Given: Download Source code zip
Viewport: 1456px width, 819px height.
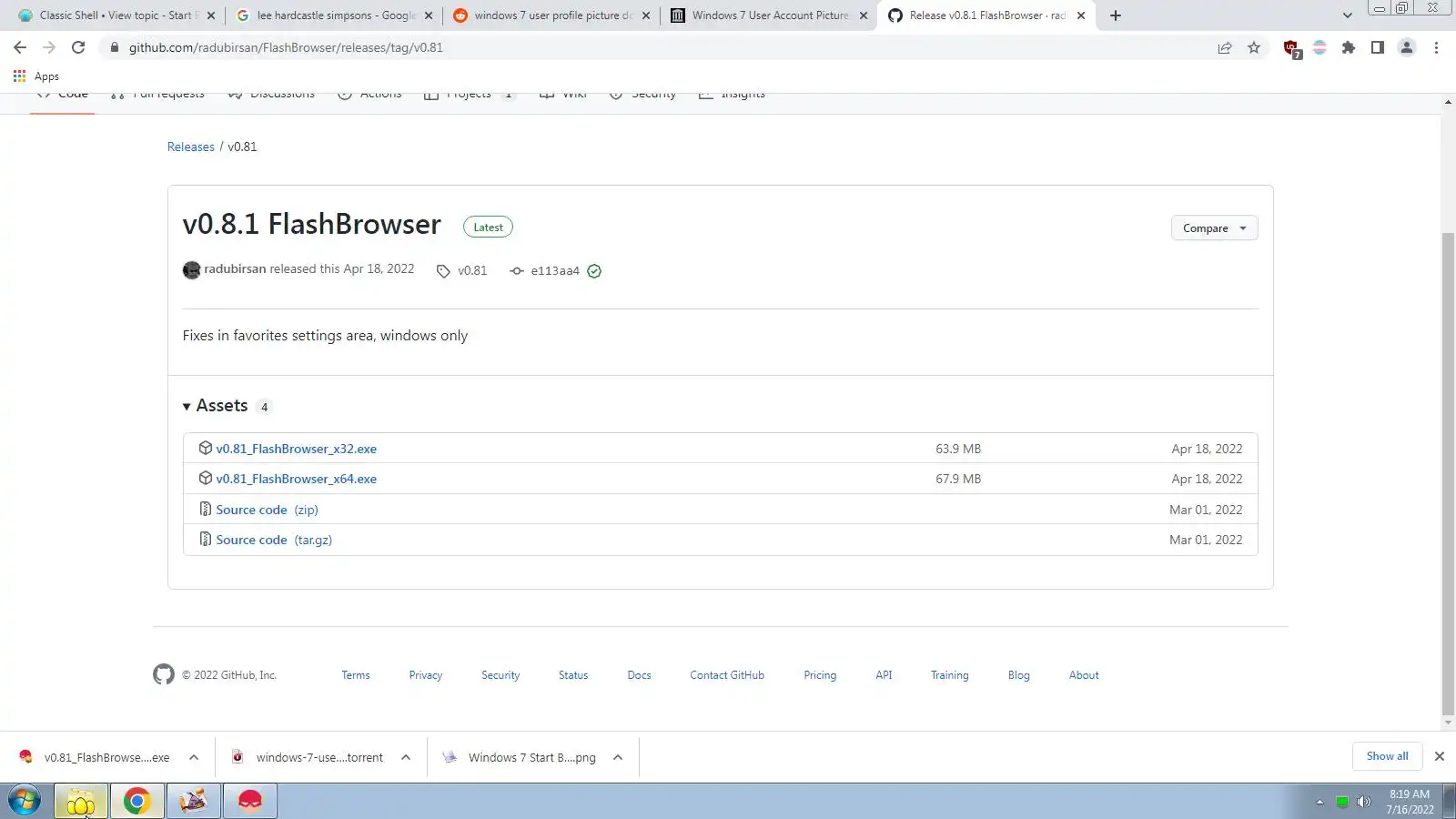Looking at the screenshot, I should (267, 510).
